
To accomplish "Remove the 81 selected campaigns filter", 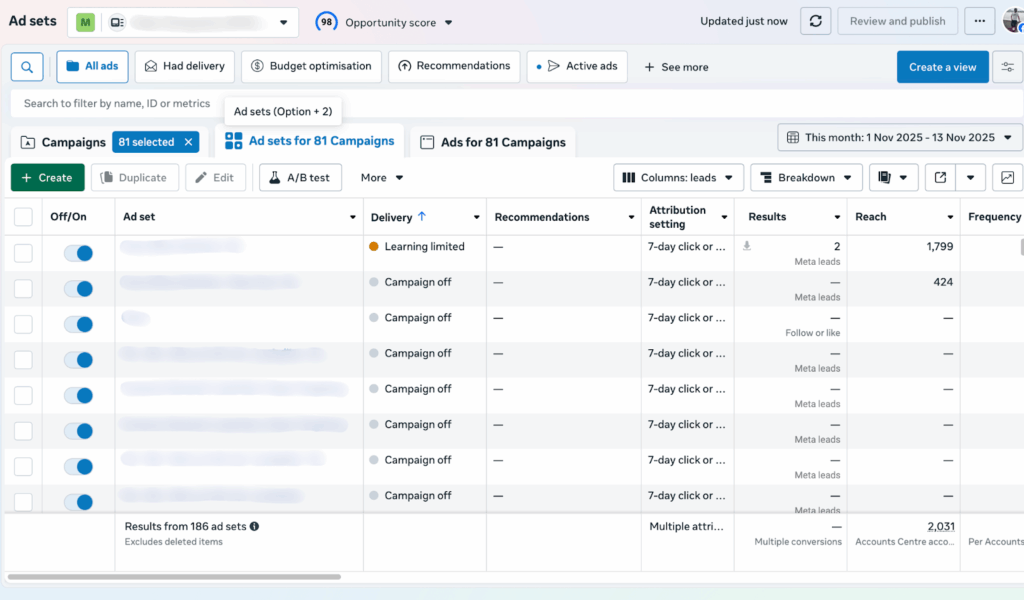I will pyautogui.click(x=188, y=142).
